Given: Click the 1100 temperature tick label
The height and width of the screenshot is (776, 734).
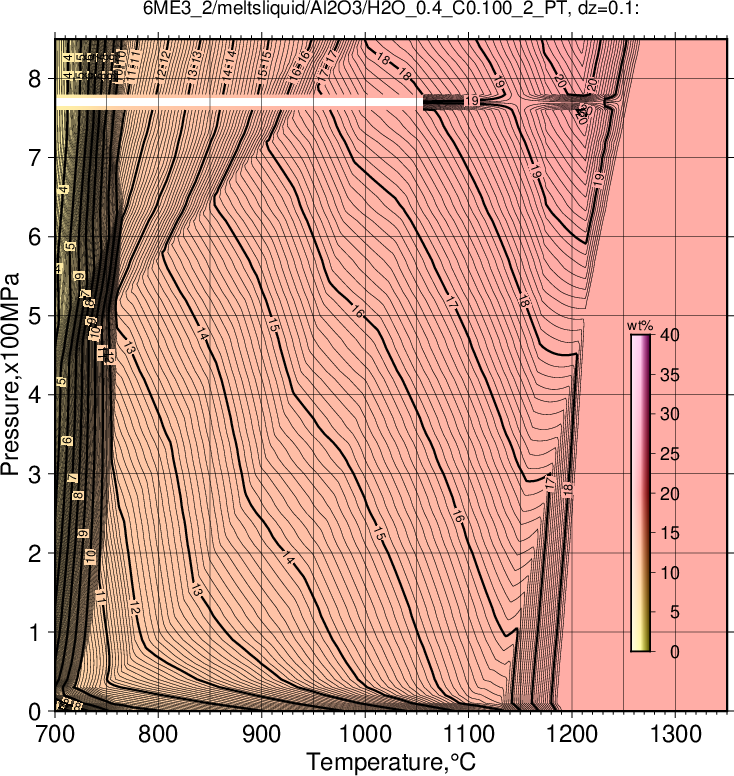Looking at the screenshot, I should pos(468,734).
